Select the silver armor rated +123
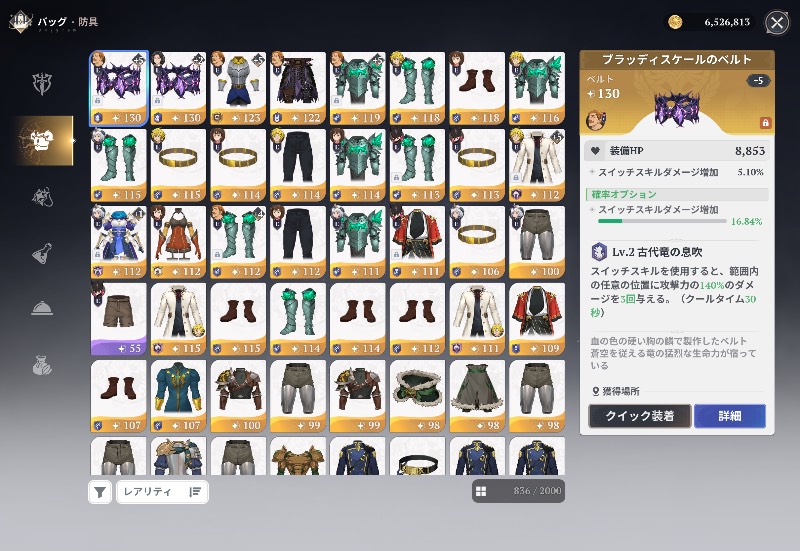Image resolution: width=800 pixels, height=551 pixels. pyautogui.click(x=238, y=88)
